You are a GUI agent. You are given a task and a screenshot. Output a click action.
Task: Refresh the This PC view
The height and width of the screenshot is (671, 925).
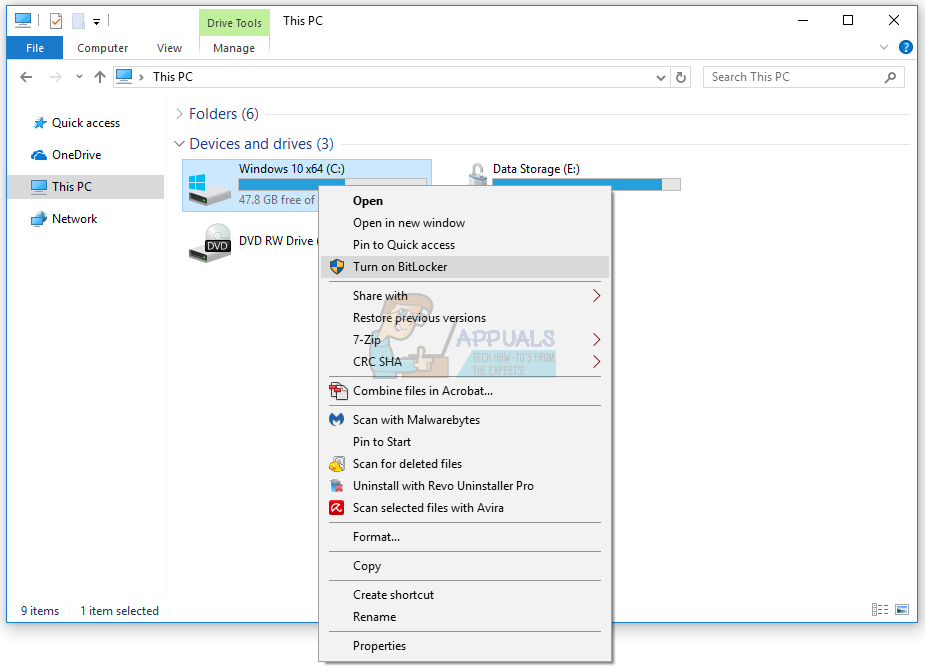681,77
